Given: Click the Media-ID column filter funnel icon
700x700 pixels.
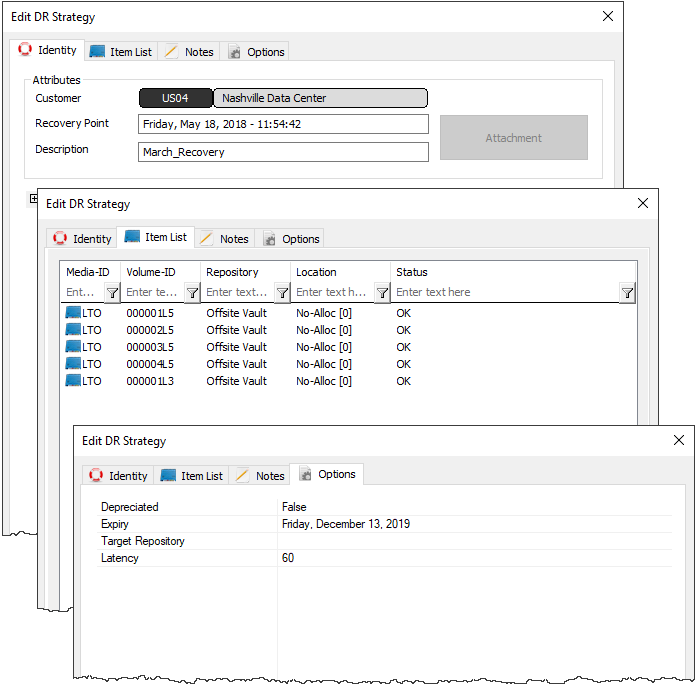Looking at the screenshot, I should (112, 293).
